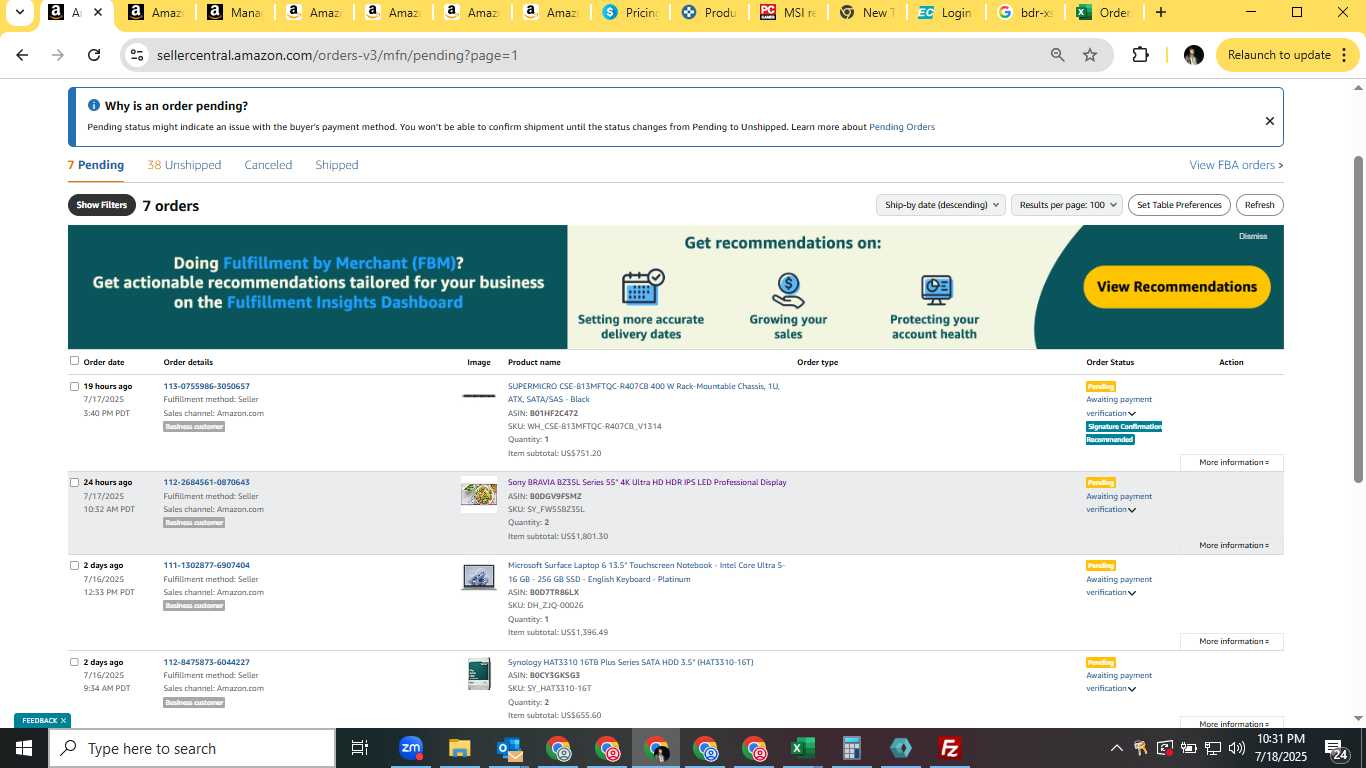This screenshot has height=768, width=1366.
Task: Select the 7 Pending tab
Action: 96,165
